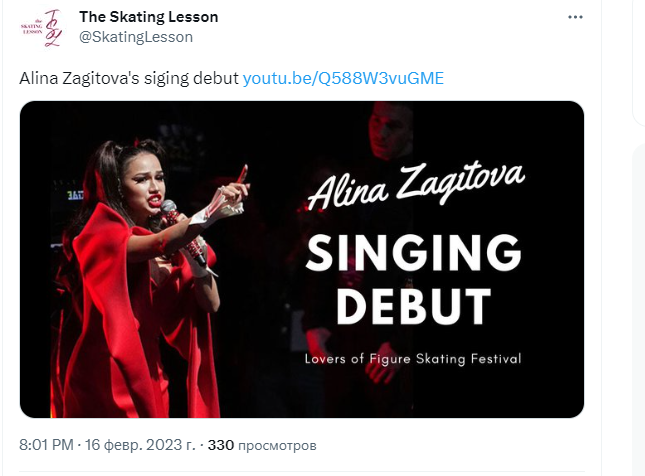The width and height of the screenshot is (645, 476).
Task: Click the word "DEBUT" in the thumbnail
Action: point(413,305)
